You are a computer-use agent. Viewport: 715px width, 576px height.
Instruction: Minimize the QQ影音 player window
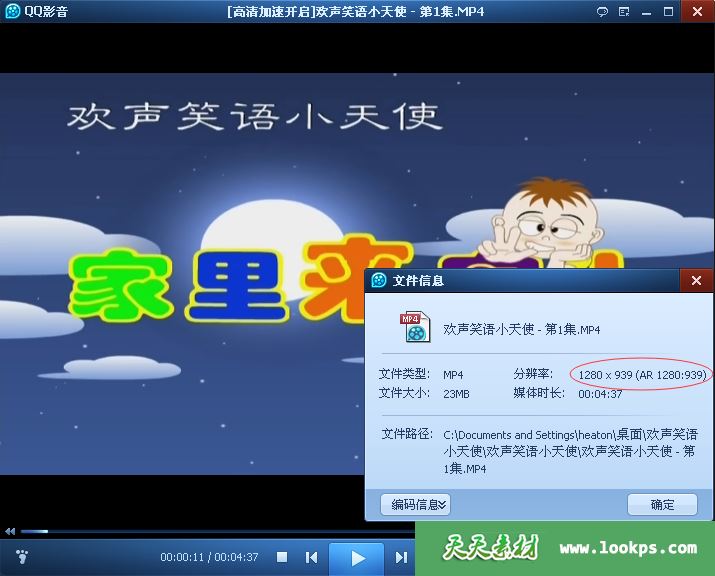coord(648,12)
